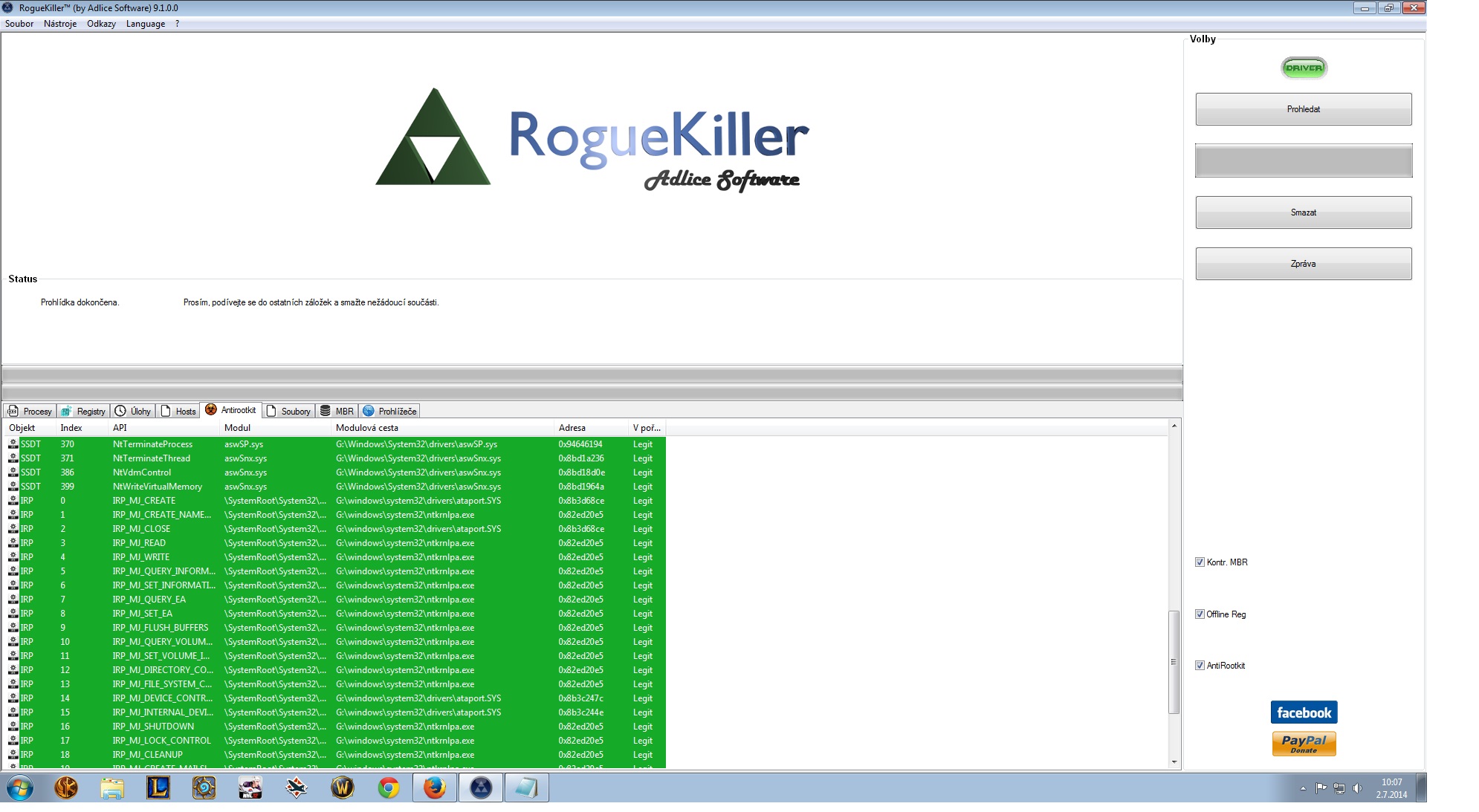The image size is (1479, 812).
Task: Toggle the Offline Reg checkbox
Action: [x=1200, y=614]
